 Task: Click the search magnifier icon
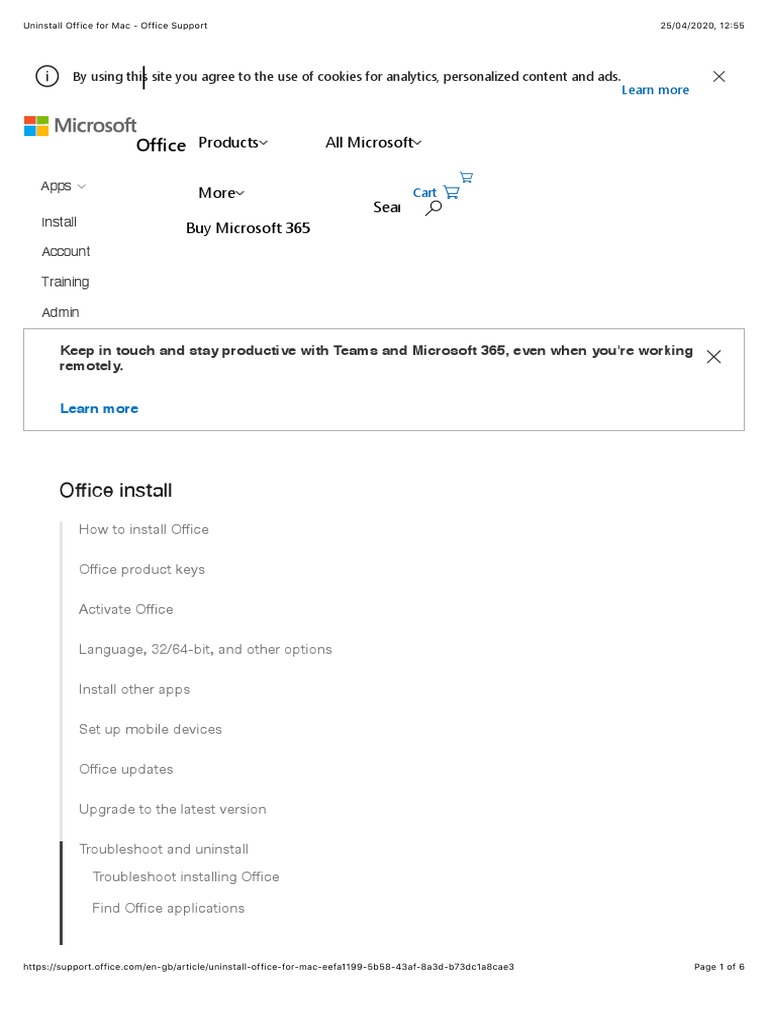point(434,208)
